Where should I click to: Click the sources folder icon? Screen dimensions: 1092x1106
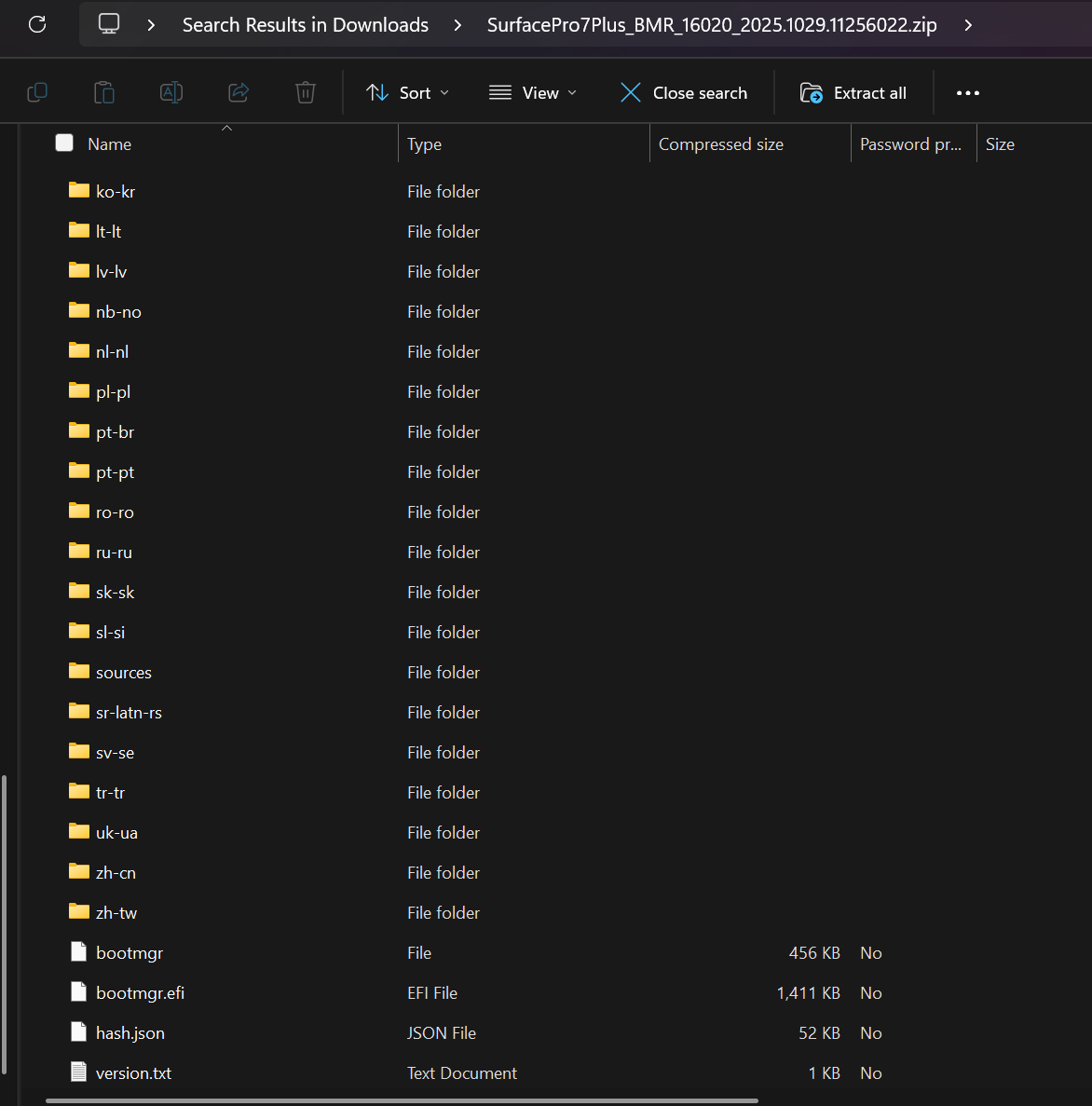pos(79,672)
